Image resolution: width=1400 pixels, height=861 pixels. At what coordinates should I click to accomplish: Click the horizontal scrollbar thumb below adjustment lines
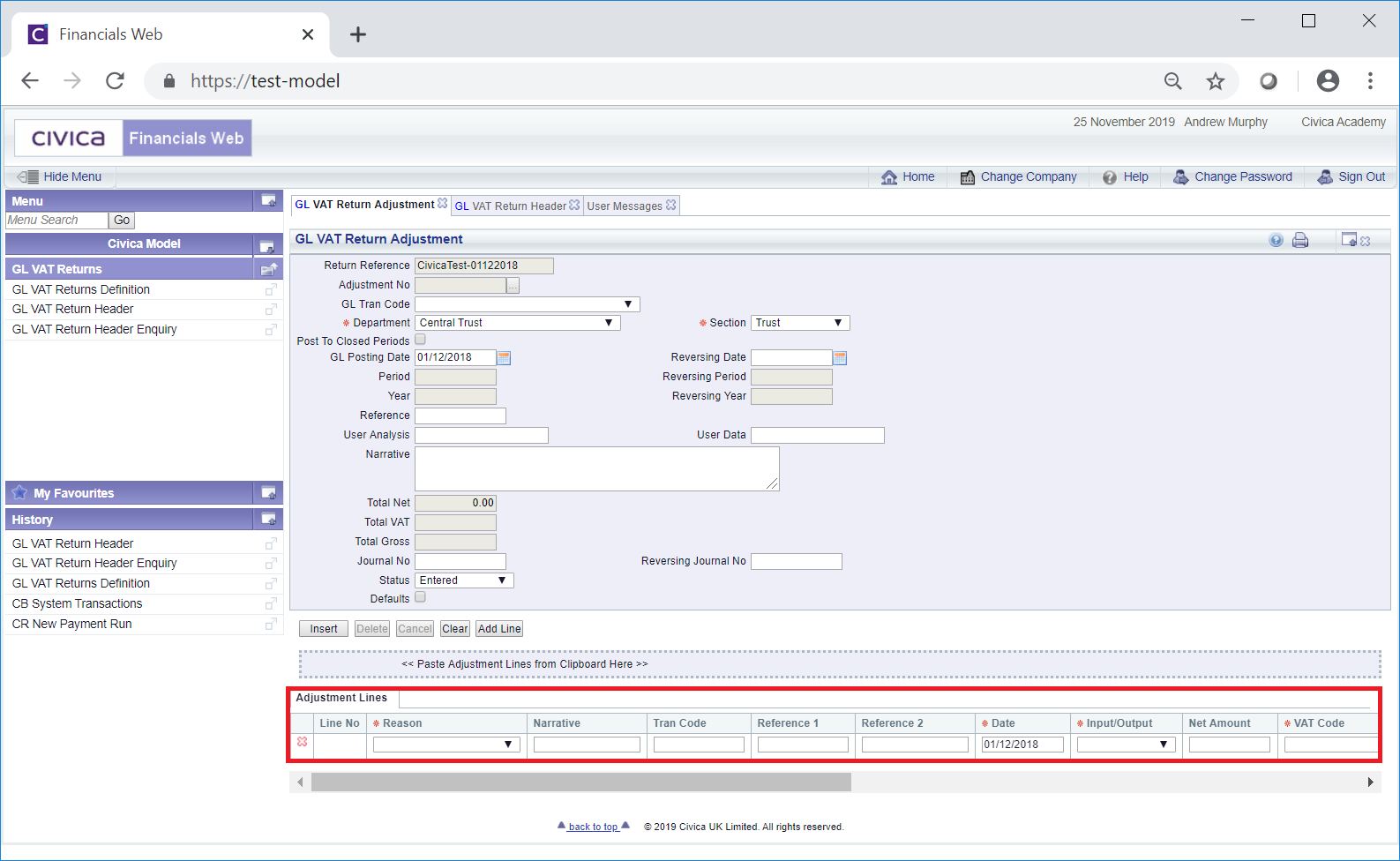pos(581,782)
